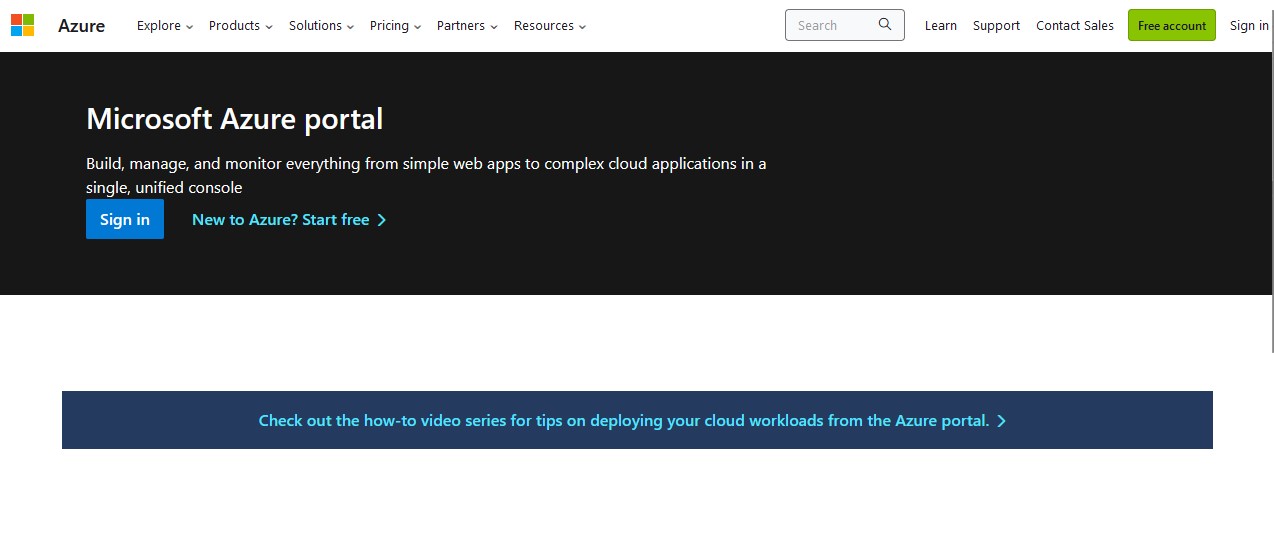Click the green Free account button
1274x543 pixels.
click(x=1172, y=25)
